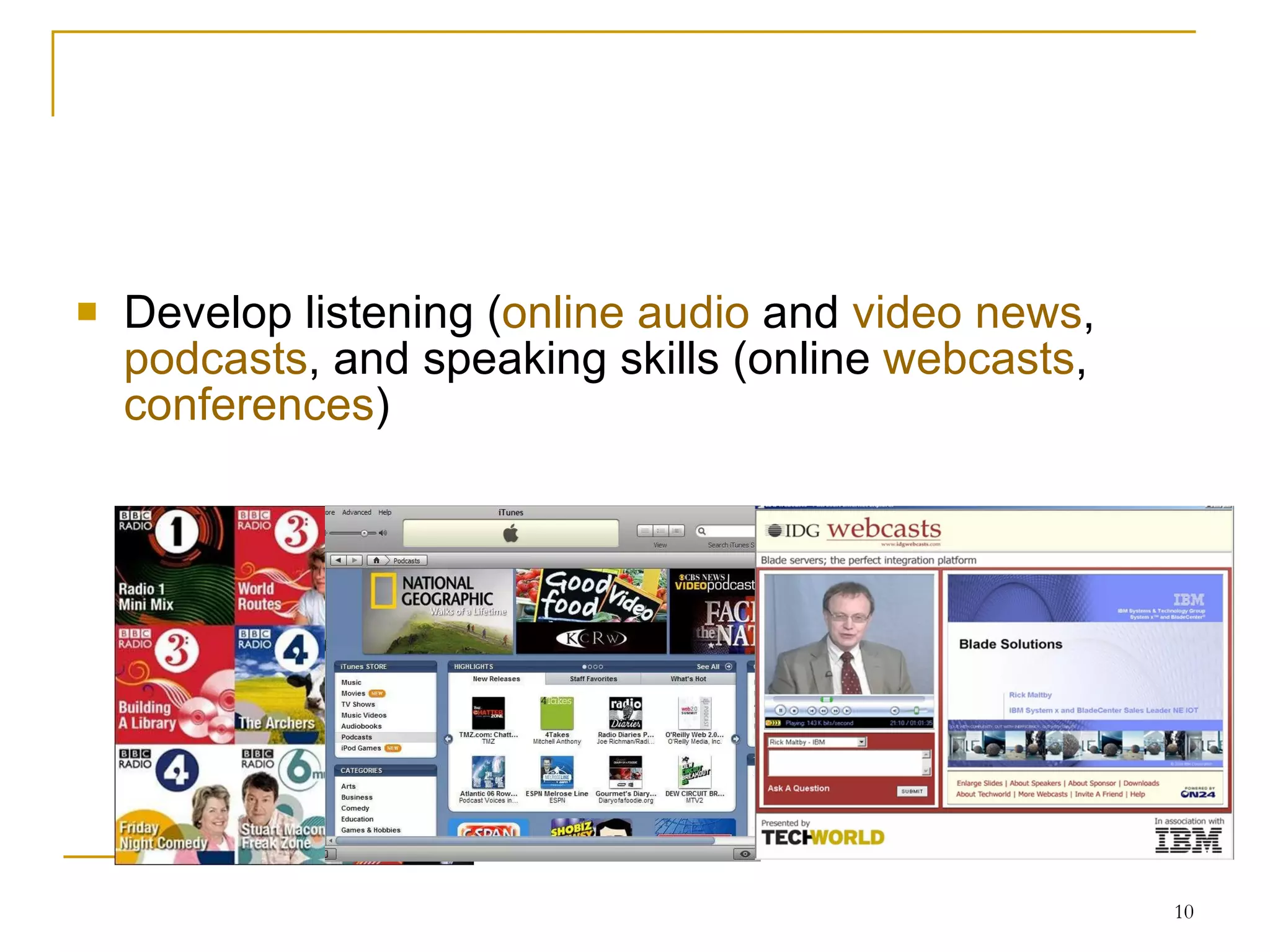
Task: Click the About Speakers link
Action: 1035,783
